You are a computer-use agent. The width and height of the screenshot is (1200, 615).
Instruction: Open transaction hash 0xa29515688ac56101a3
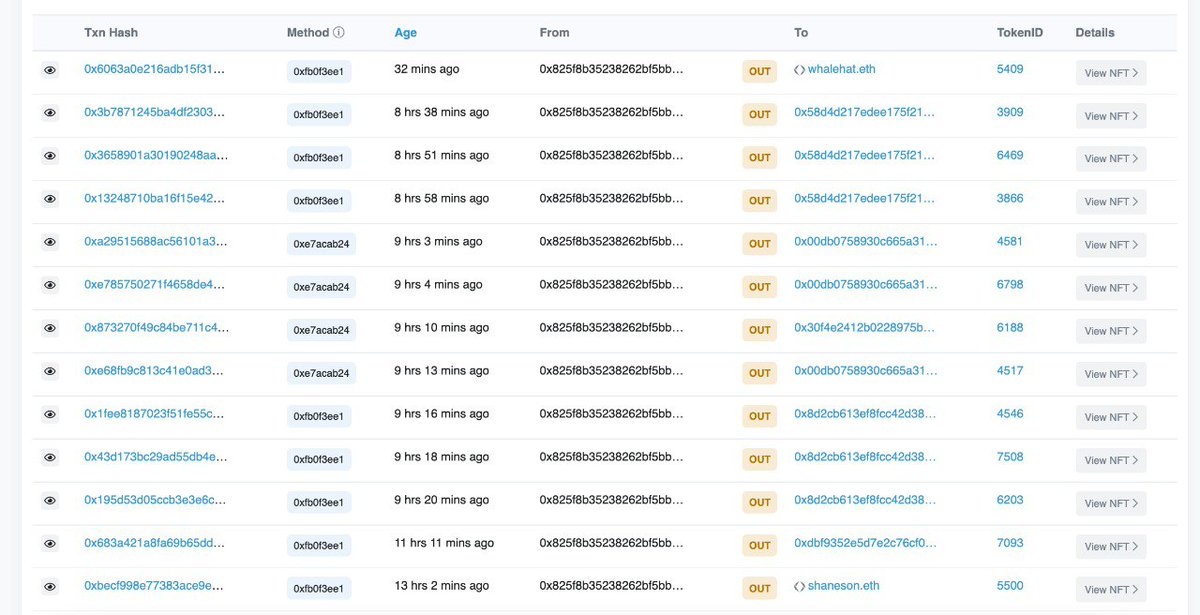pos(156,242)
